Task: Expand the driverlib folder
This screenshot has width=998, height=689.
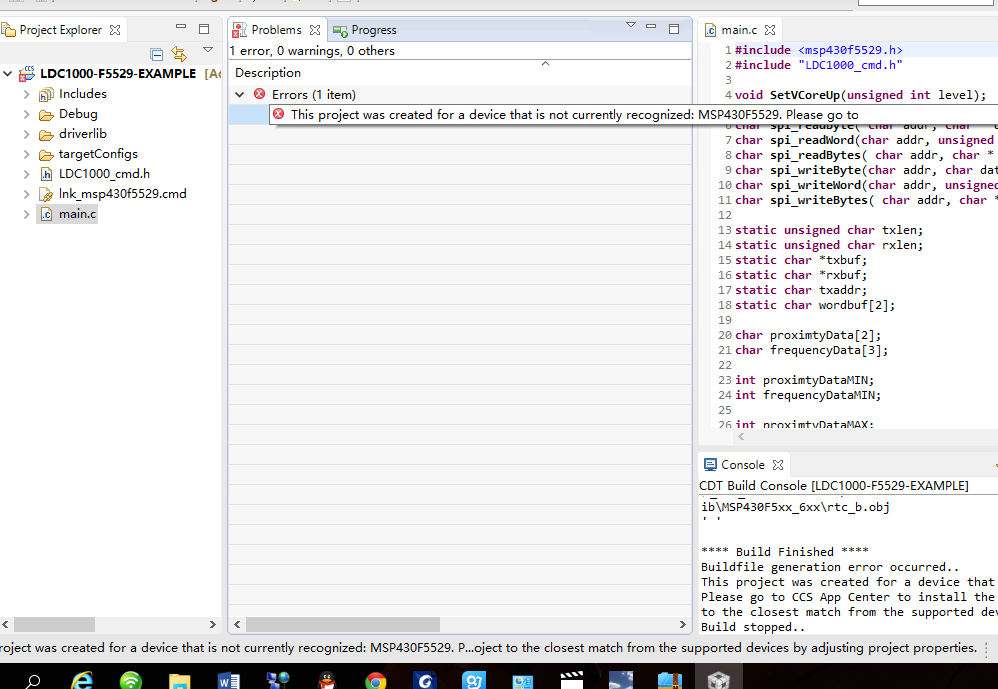Action: [27, 134]
